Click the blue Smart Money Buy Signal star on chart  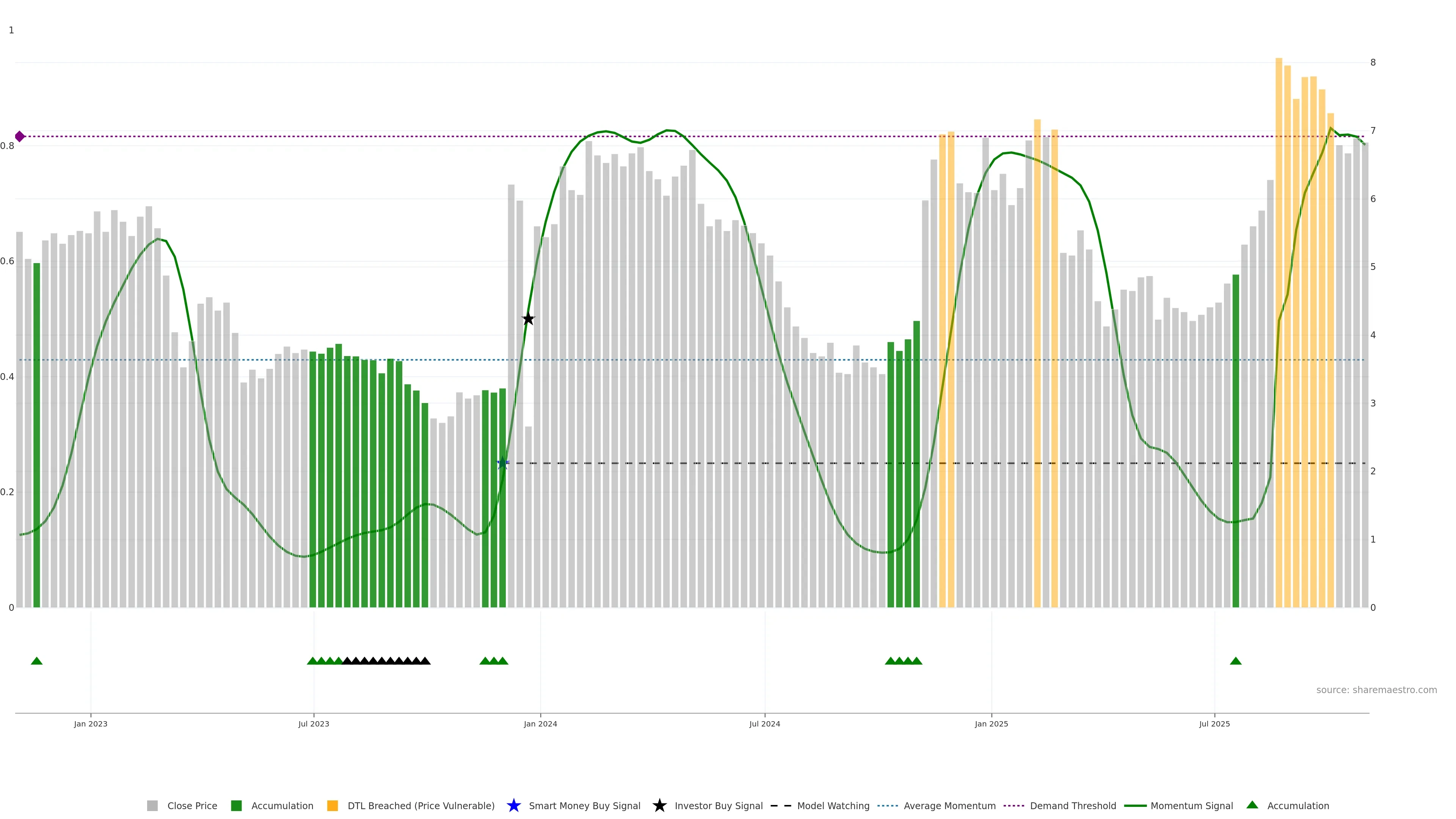(x=502, y=463)
